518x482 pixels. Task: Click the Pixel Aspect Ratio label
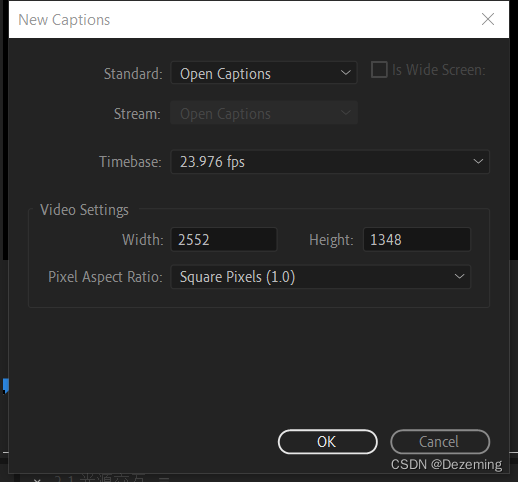click(x=105, y=277)
